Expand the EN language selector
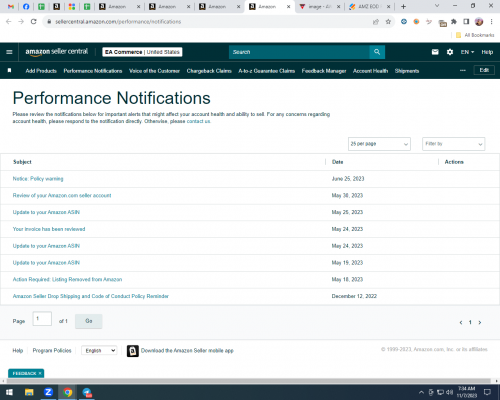This screenshot has height=400, width=500. coord(467,52)
